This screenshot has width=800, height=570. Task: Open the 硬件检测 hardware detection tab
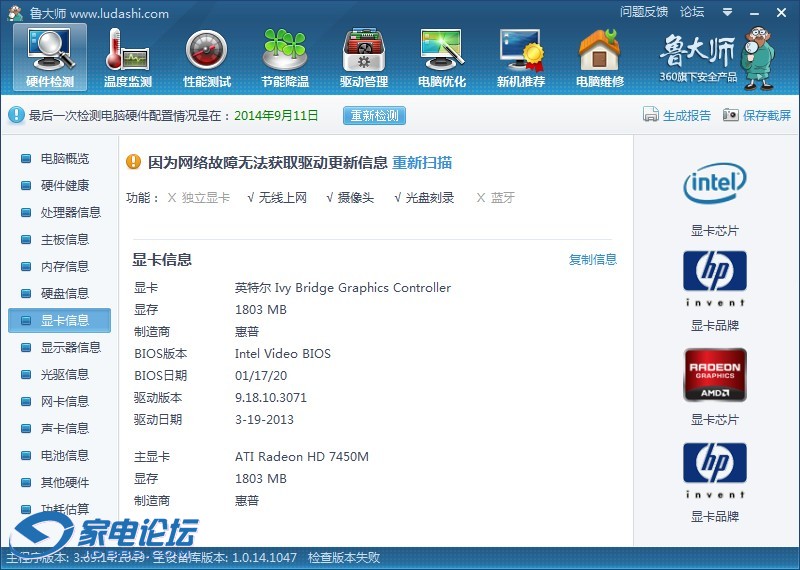49,58
